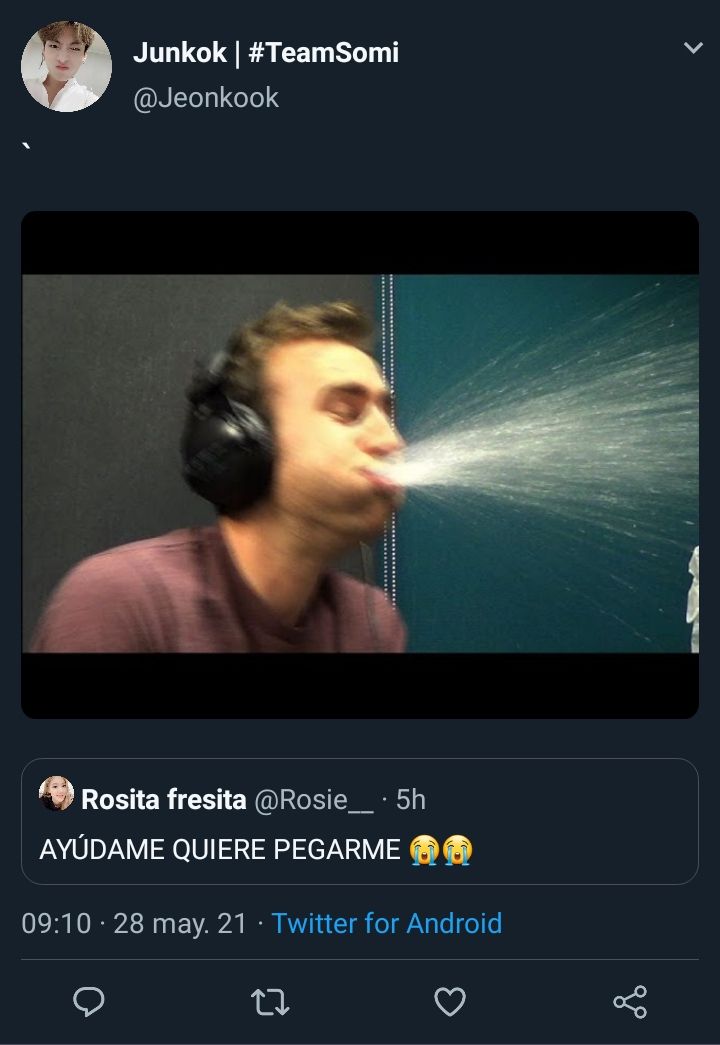Viewport: 720px width, 1045px height.
Task: Click the 5h time on quoted tweet
Action: point(411,799)
